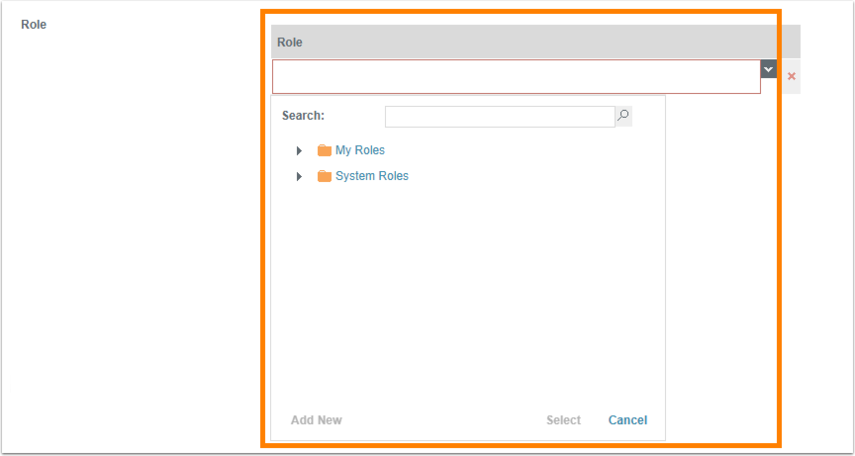Click into the red-bordered Role field
855x456 pixels.
[515, 77]
